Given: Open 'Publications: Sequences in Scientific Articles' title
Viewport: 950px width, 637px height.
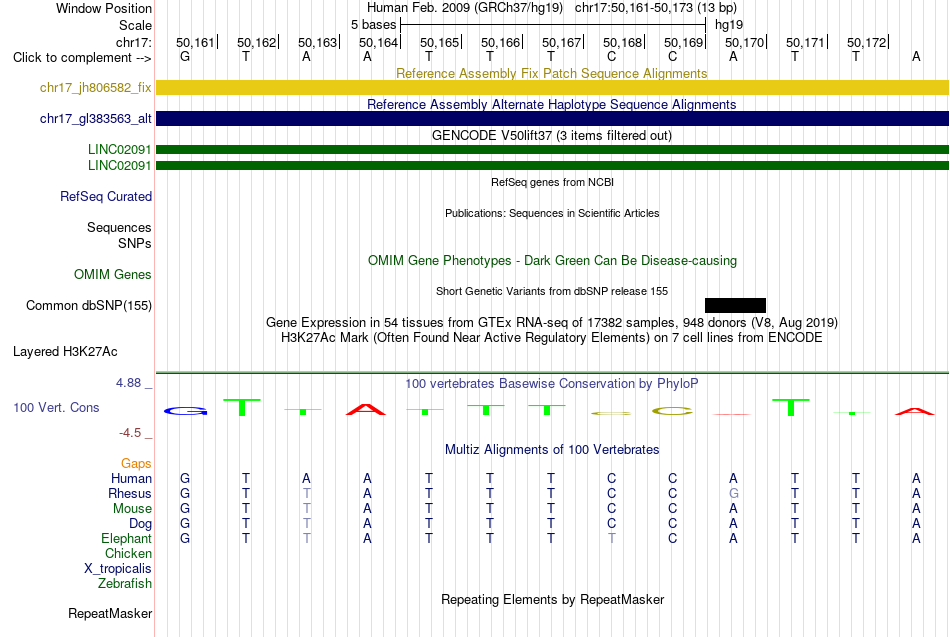Looking at the screenshot, I should [x=552, y=213].
